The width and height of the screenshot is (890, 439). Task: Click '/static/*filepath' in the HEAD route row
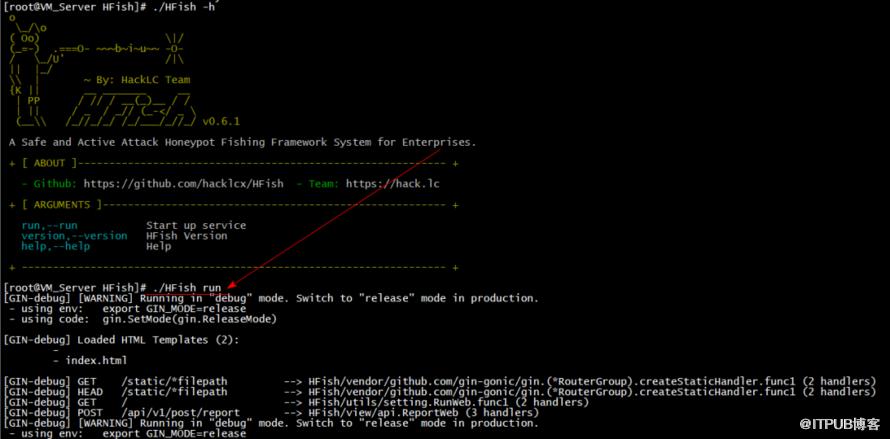tap(174, 392)
